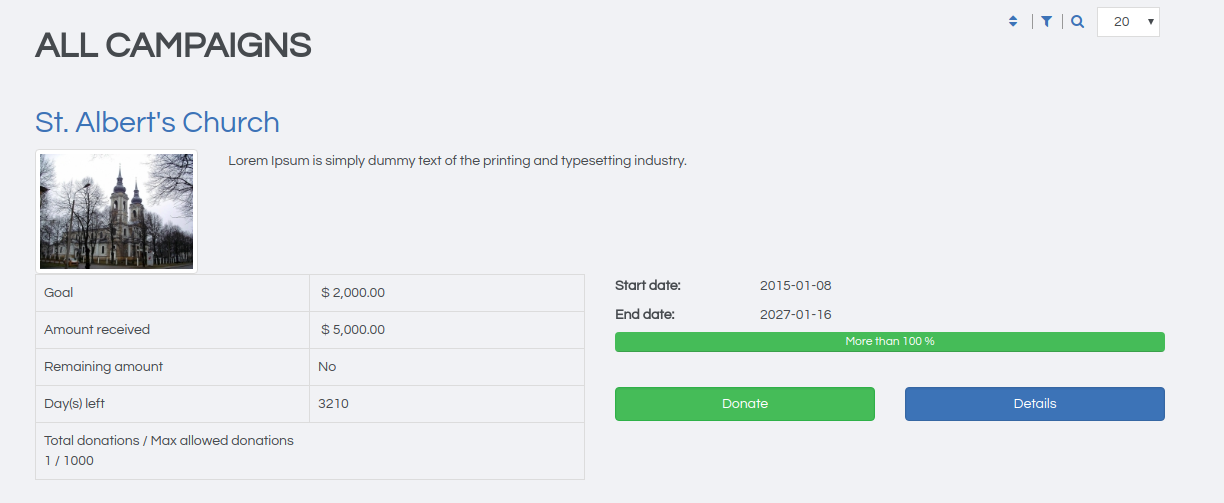Click the $ 2,000.00 goal value

(x=353, y=293)
